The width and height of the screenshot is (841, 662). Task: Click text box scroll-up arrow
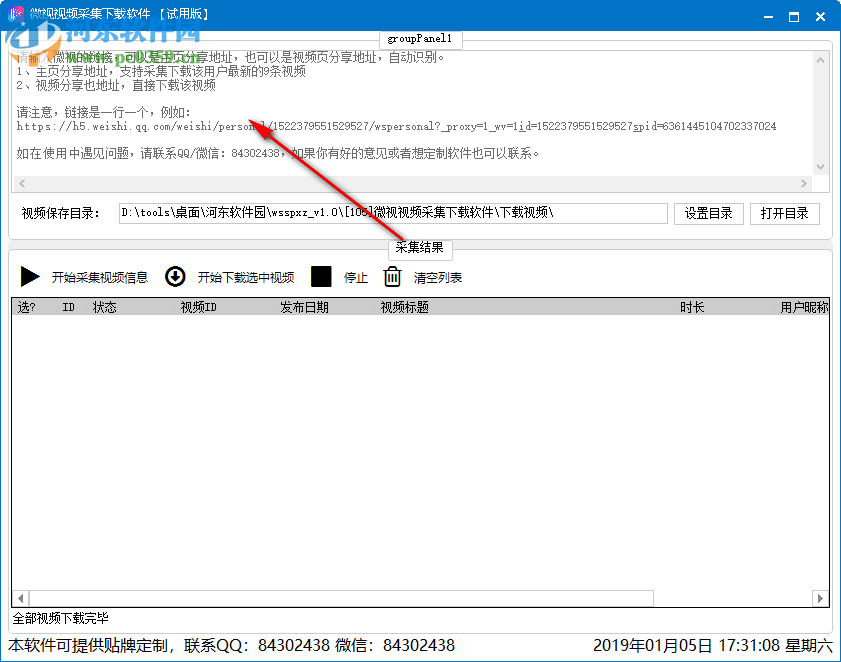pos(820,60)
